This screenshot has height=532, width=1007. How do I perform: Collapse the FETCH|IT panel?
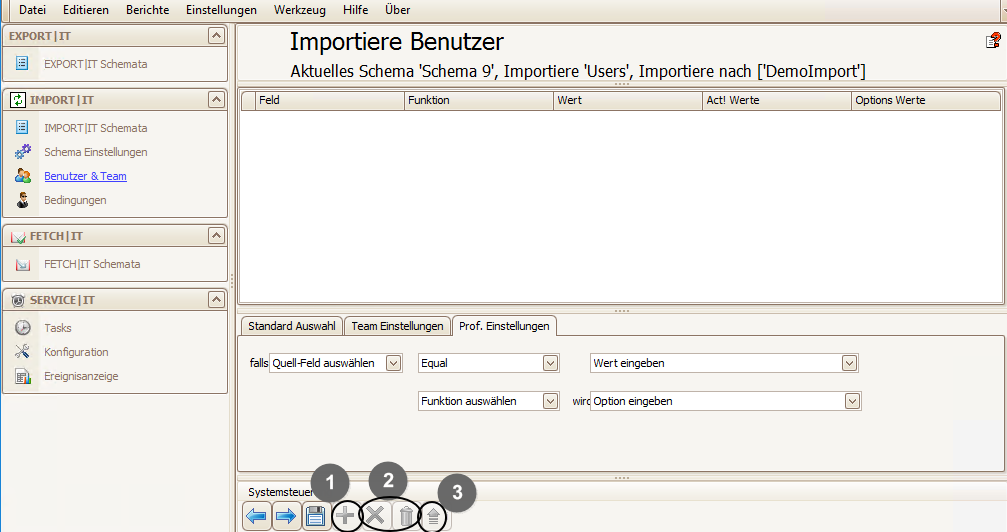coord(216,236)
